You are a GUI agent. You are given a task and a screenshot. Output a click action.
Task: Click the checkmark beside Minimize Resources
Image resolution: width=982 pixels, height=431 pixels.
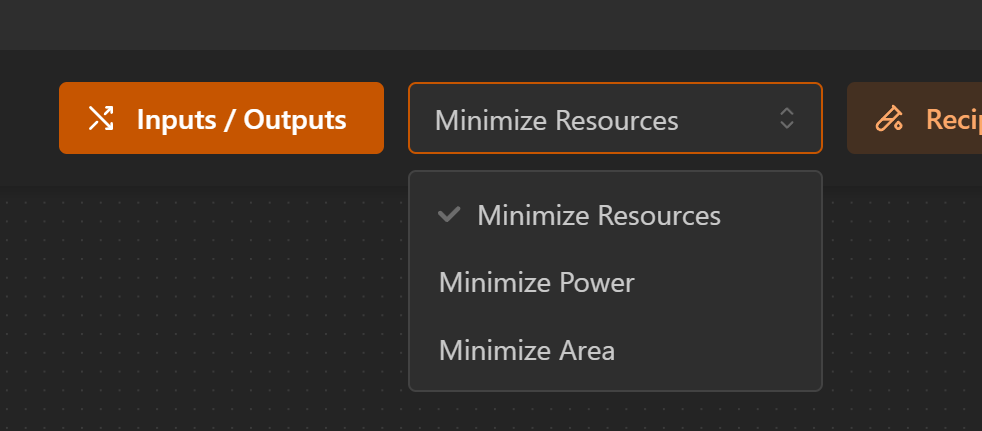[x=450, y=215]
